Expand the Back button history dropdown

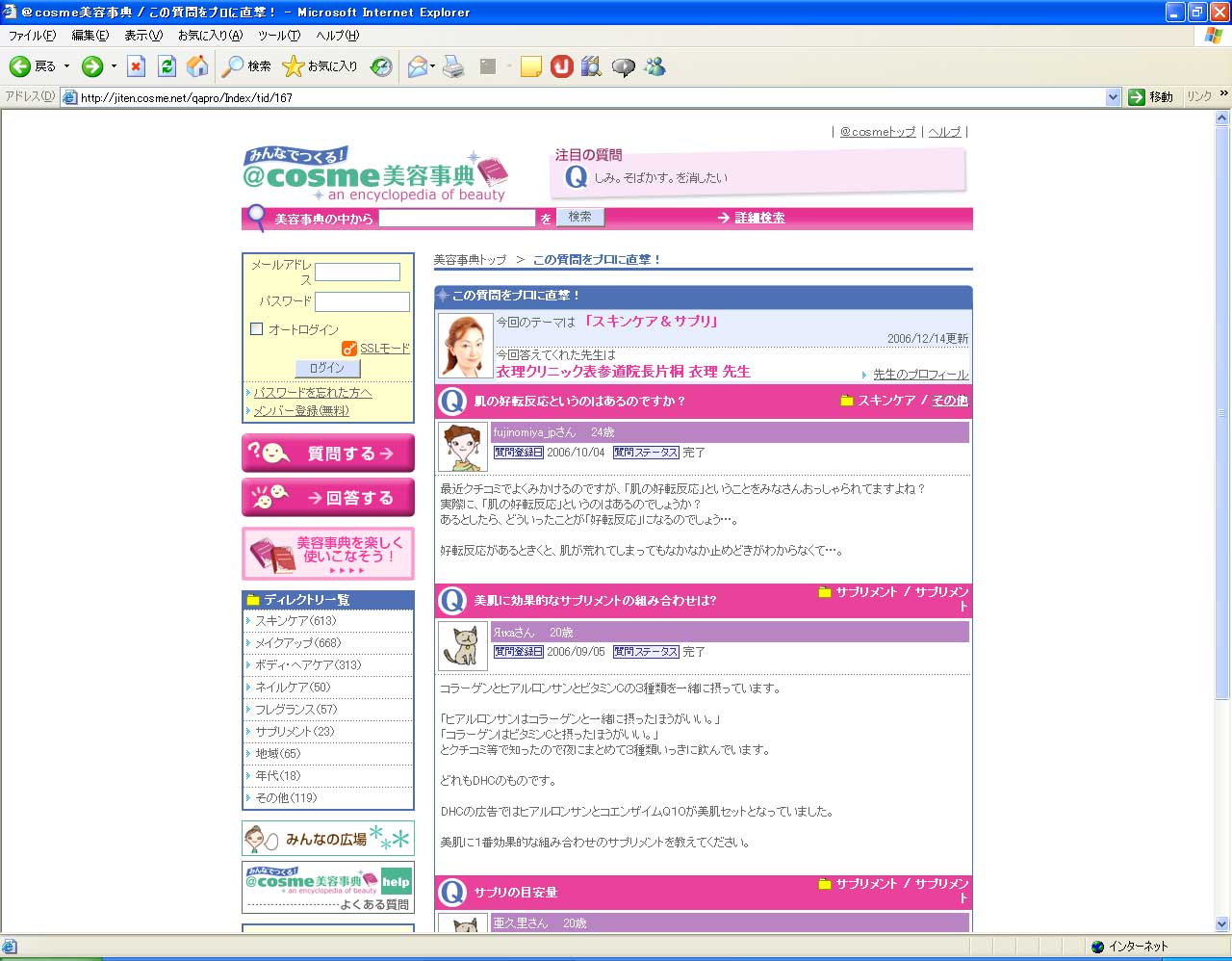66,66
